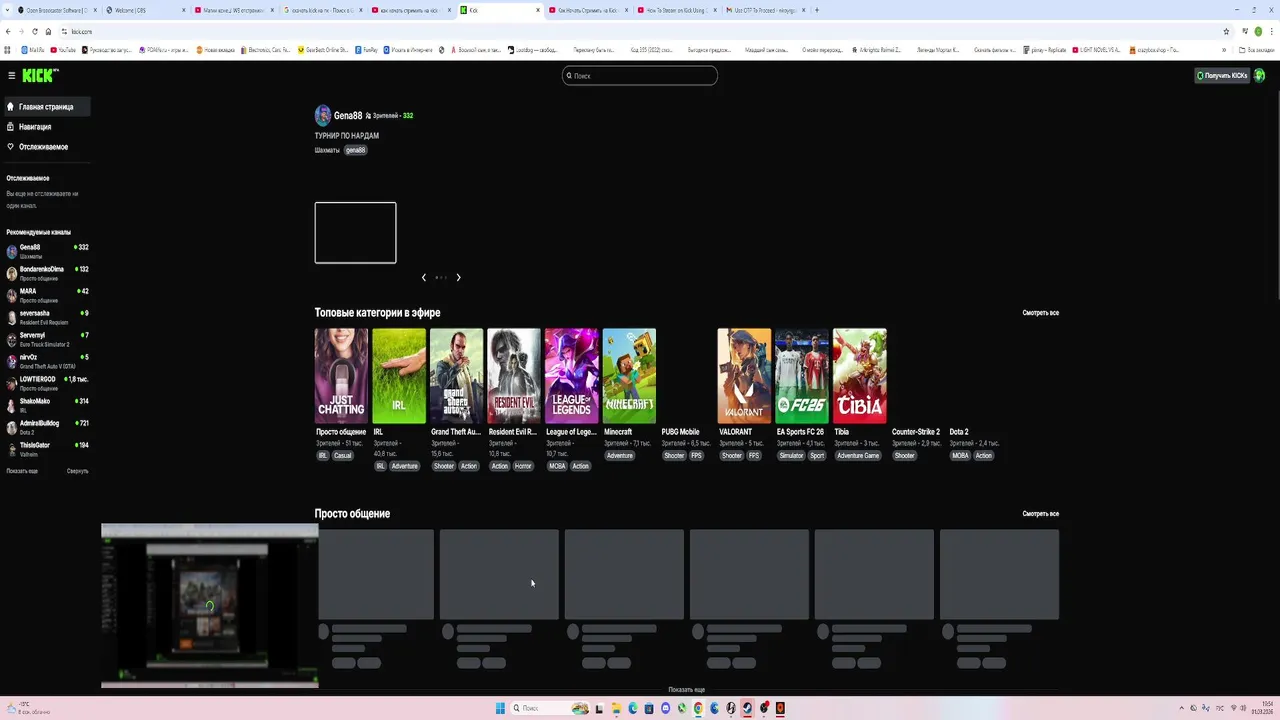Viewport: 1280px width, 720px height.
Task: Open a new browser tab with plus
Action: coord(817,10)
